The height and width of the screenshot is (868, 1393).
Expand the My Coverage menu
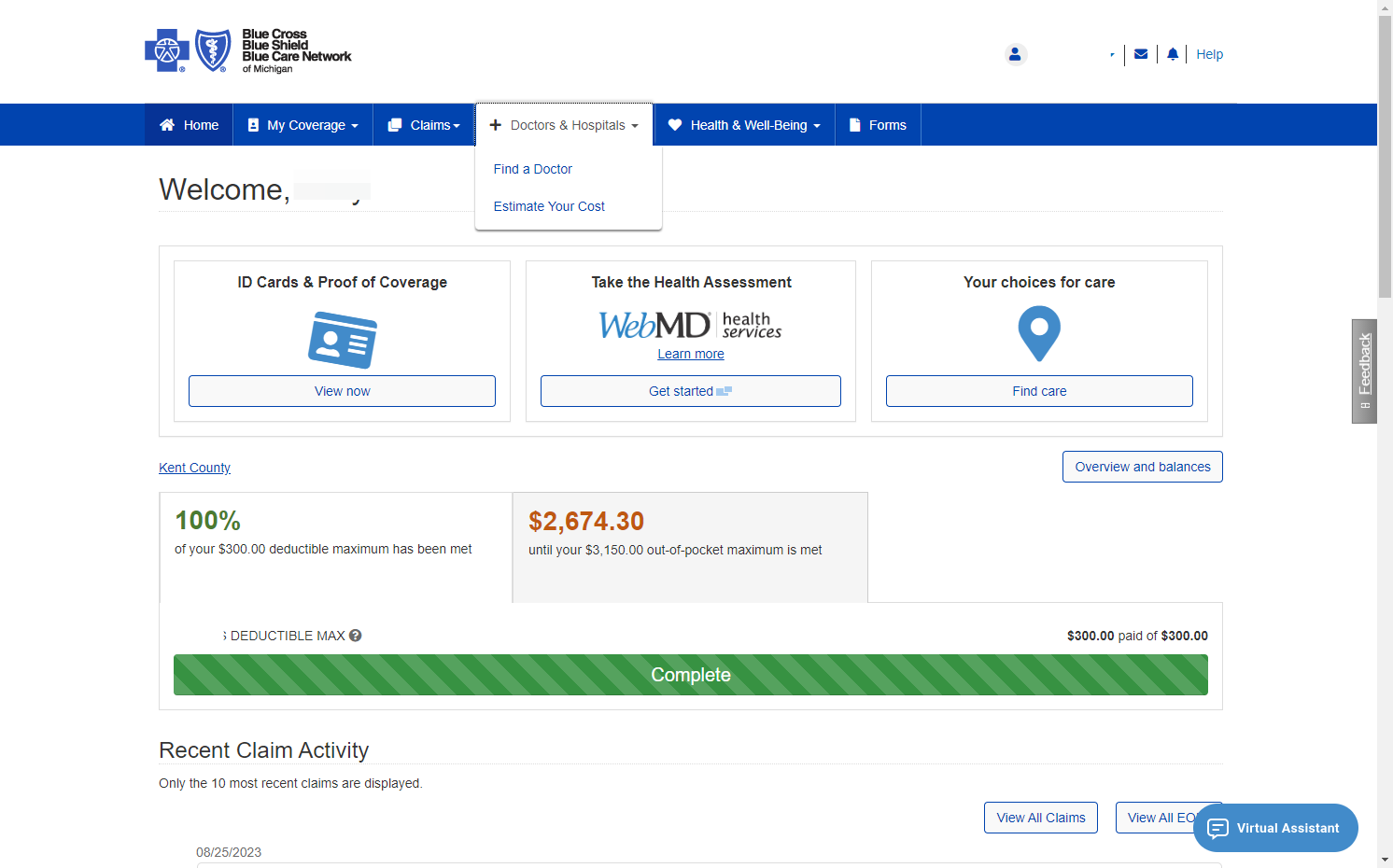[303, 125]
